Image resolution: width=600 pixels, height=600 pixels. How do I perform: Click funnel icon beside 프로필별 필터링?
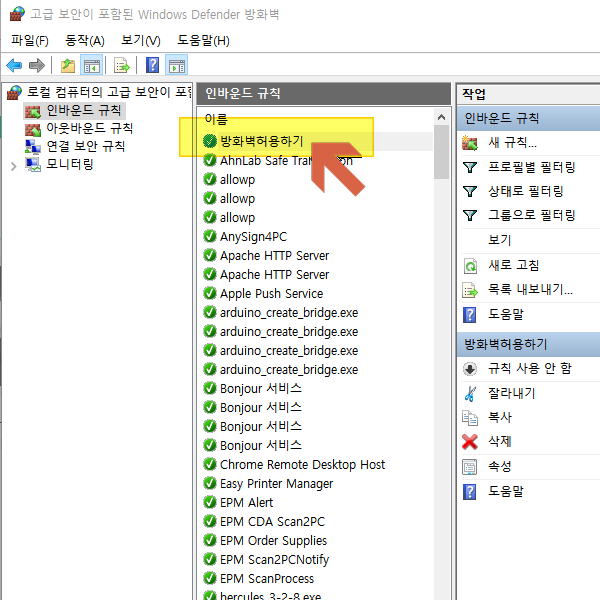470,167
